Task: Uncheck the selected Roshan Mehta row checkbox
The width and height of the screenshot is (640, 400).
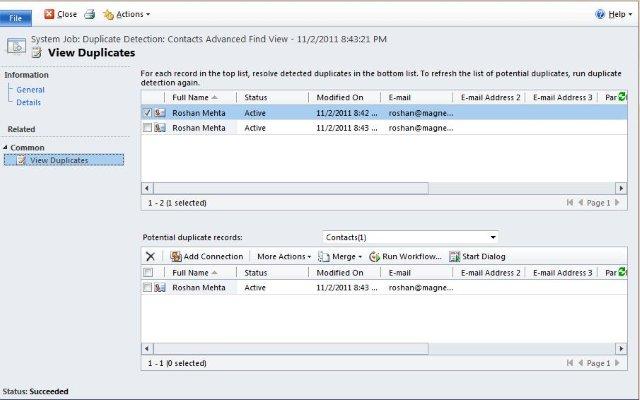Action: [148, 113]
